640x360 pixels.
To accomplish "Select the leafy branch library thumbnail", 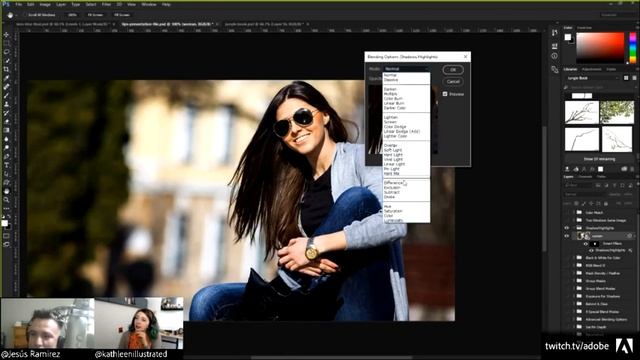I will [x=616, y=112].
